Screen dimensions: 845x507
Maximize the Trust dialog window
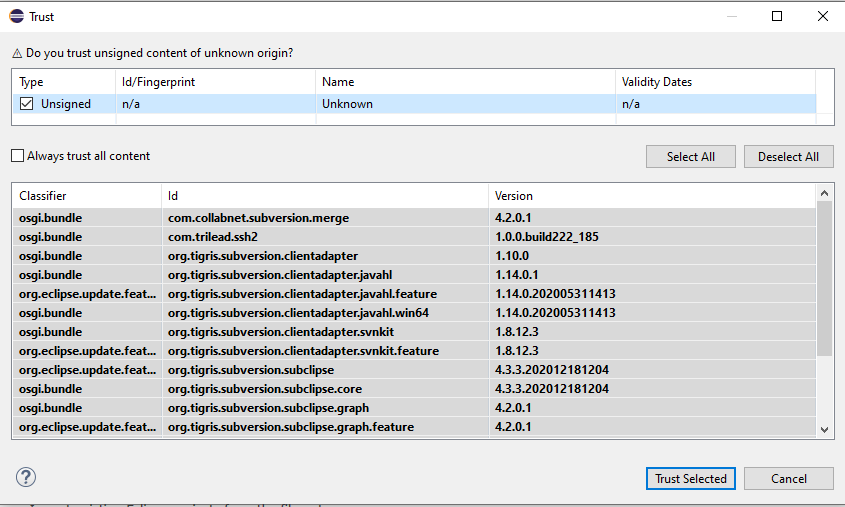(x=777, y=16)
